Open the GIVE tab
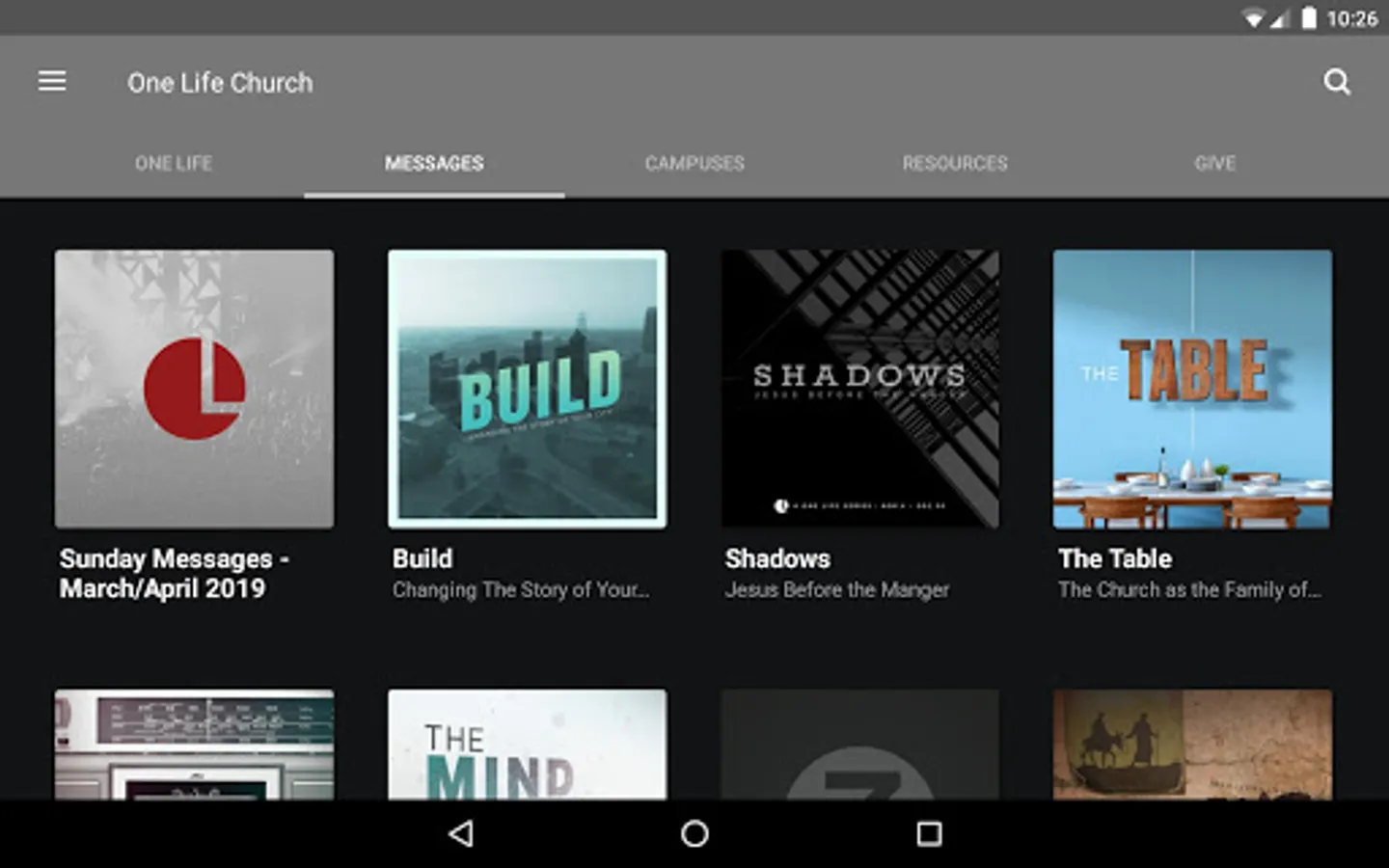The image size is (1389, 868). pos(1215,163)
